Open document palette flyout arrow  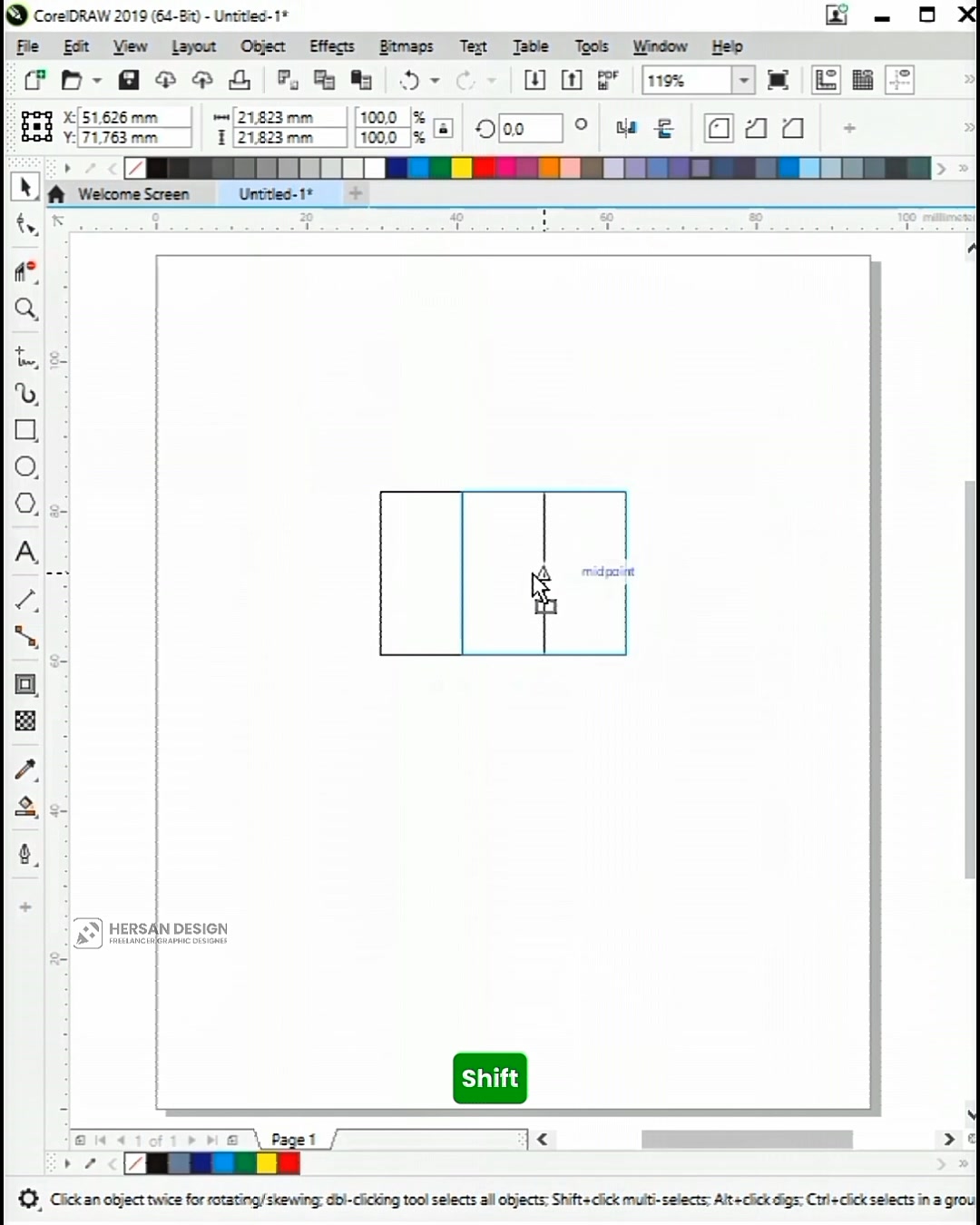[67, 1164]
